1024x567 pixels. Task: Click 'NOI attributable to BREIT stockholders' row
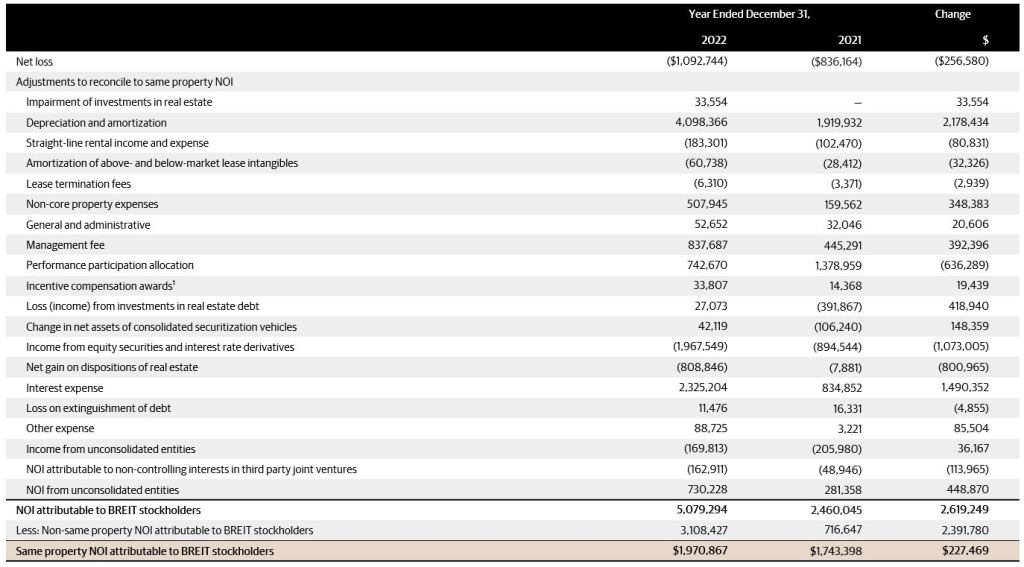pyautogui.click(x=512, y=510)
